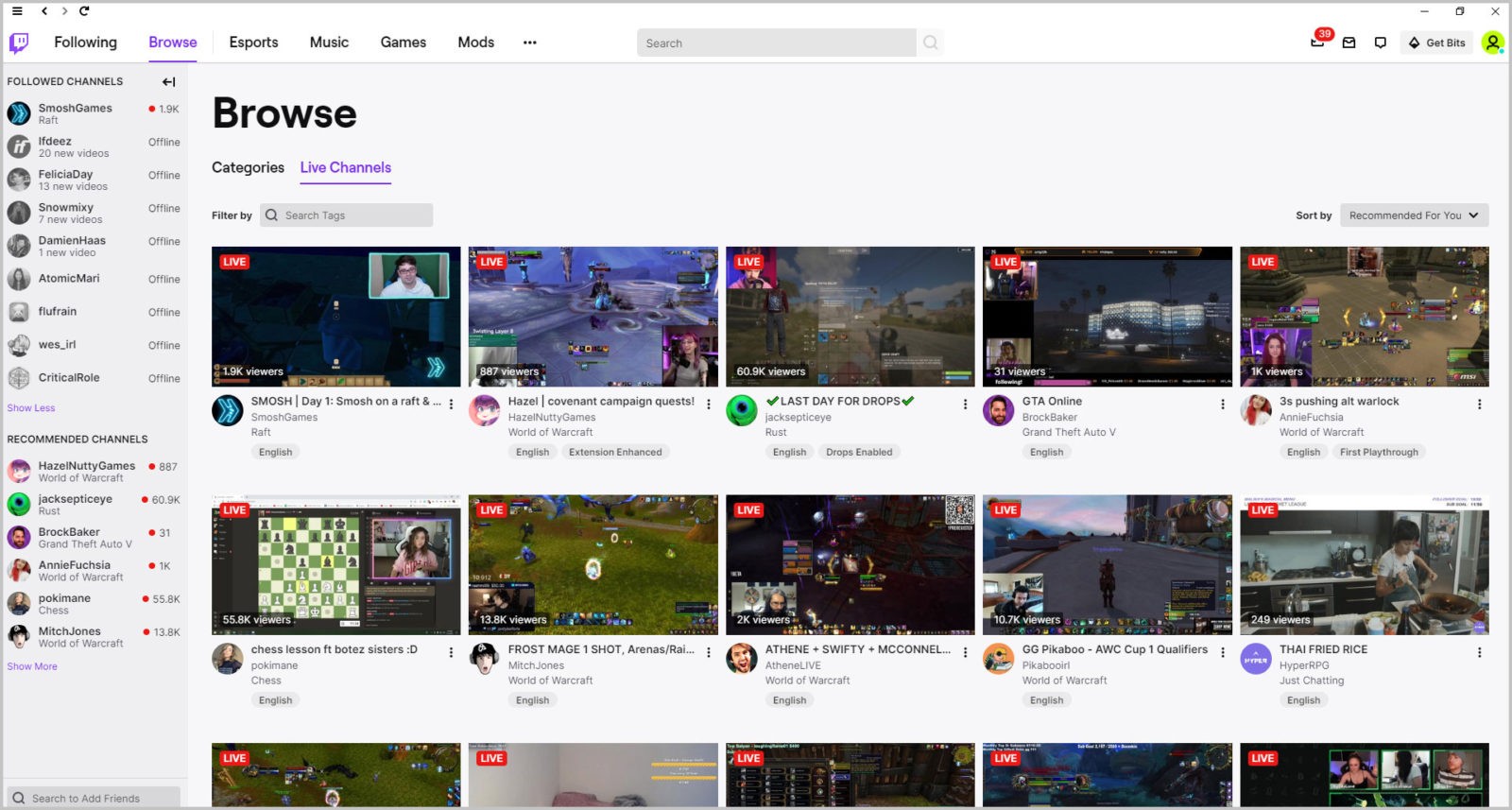Open the user profile avatar menu
Viewport: 1512px width, 810px height.
pos(1492,43)
